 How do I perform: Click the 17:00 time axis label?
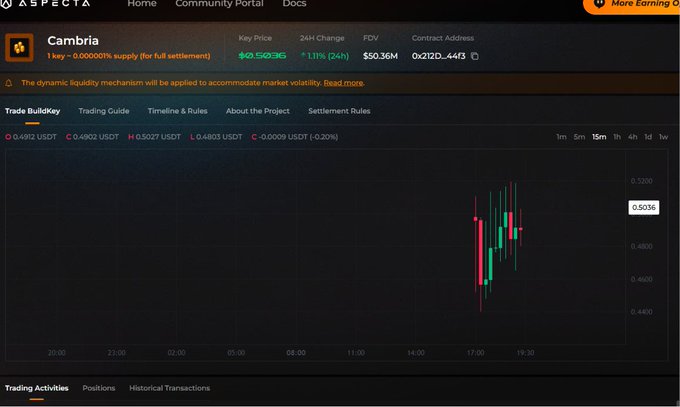click(476, 353)
